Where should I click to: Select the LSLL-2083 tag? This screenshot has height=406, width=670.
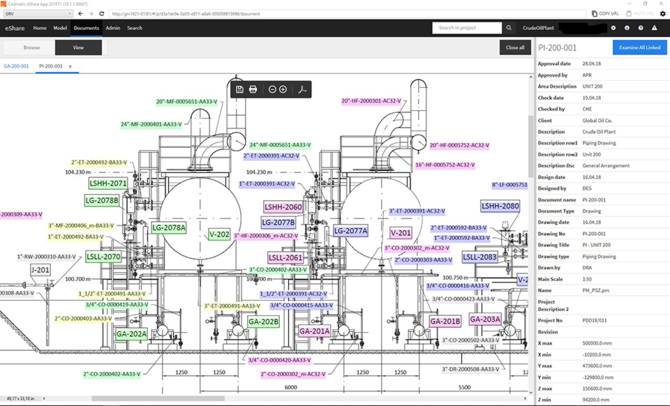[480, 257]
